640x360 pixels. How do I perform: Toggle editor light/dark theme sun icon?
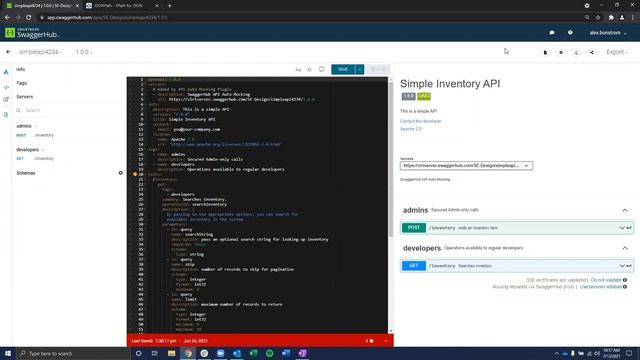coord(309,69)
